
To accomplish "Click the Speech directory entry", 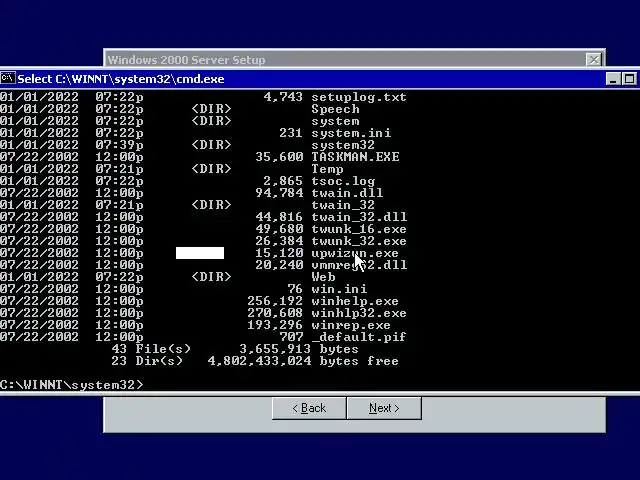I will tap(335, 109).
